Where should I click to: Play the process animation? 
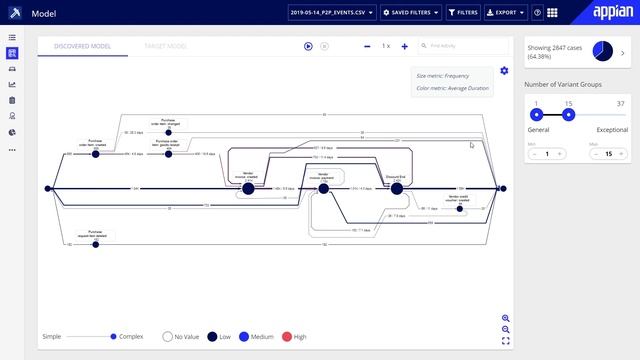coord(308,46)
